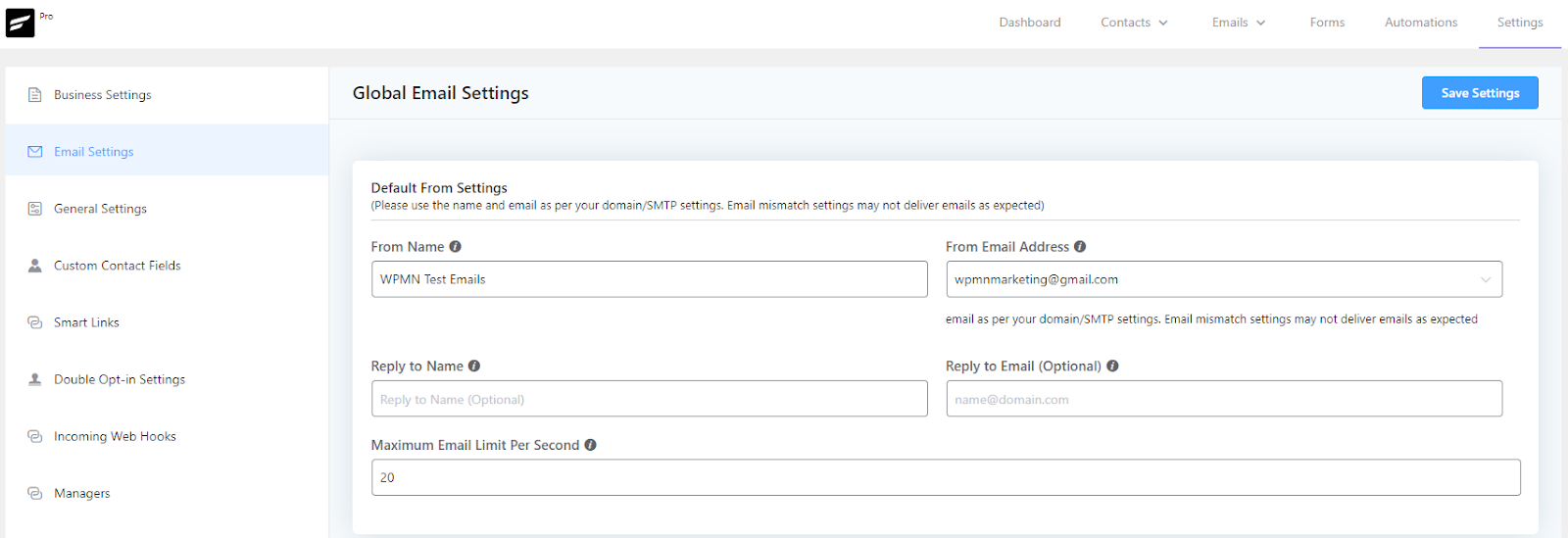This screenshot has width=1568, height=538.
Task: Click the Email Settings envelope icon
Action: click(35, 152)
